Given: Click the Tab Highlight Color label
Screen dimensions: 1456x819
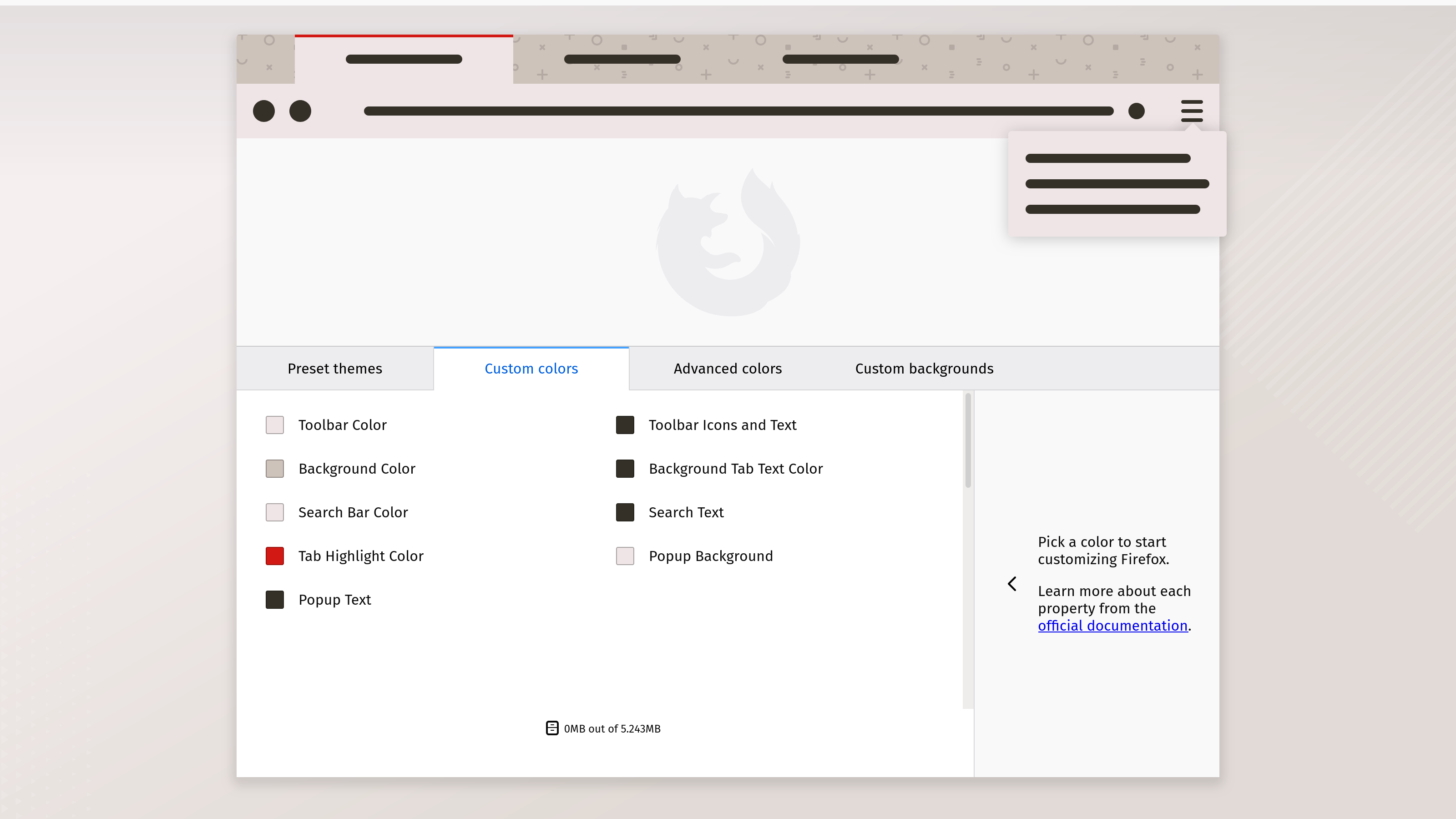Looking at the screenshot, I should 361,556.
